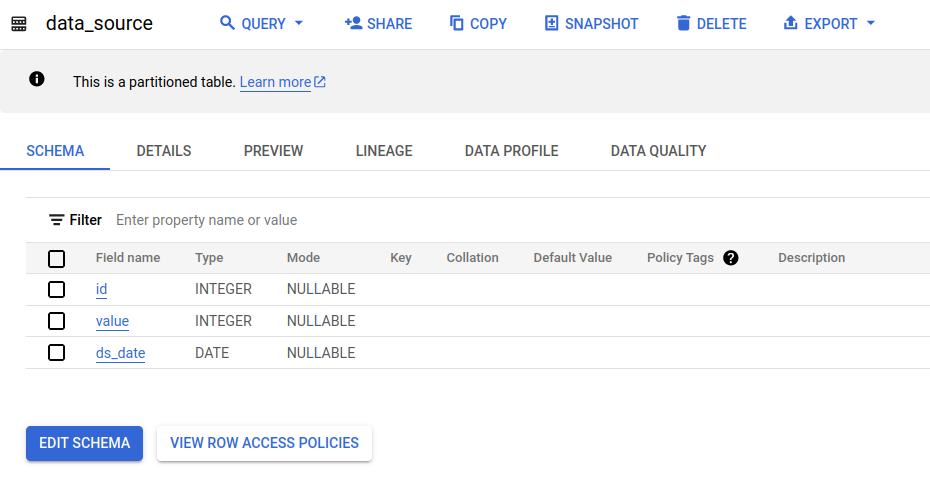Click the Snapshot icon
Image resolution: width=930 pixels, height=504 pixels.
tap(552, 23)
